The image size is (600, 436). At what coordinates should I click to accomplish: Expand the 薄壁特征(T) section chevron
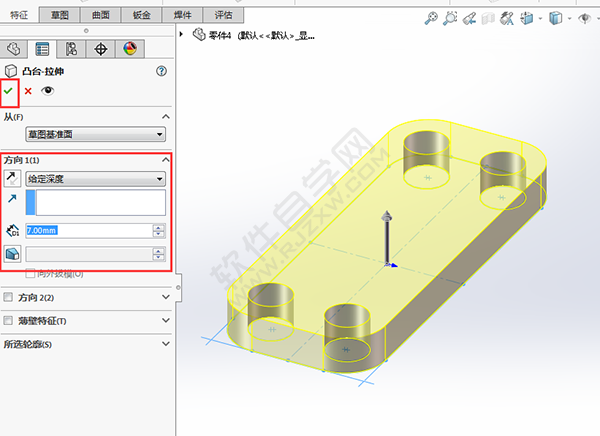(x=166, y=320)
